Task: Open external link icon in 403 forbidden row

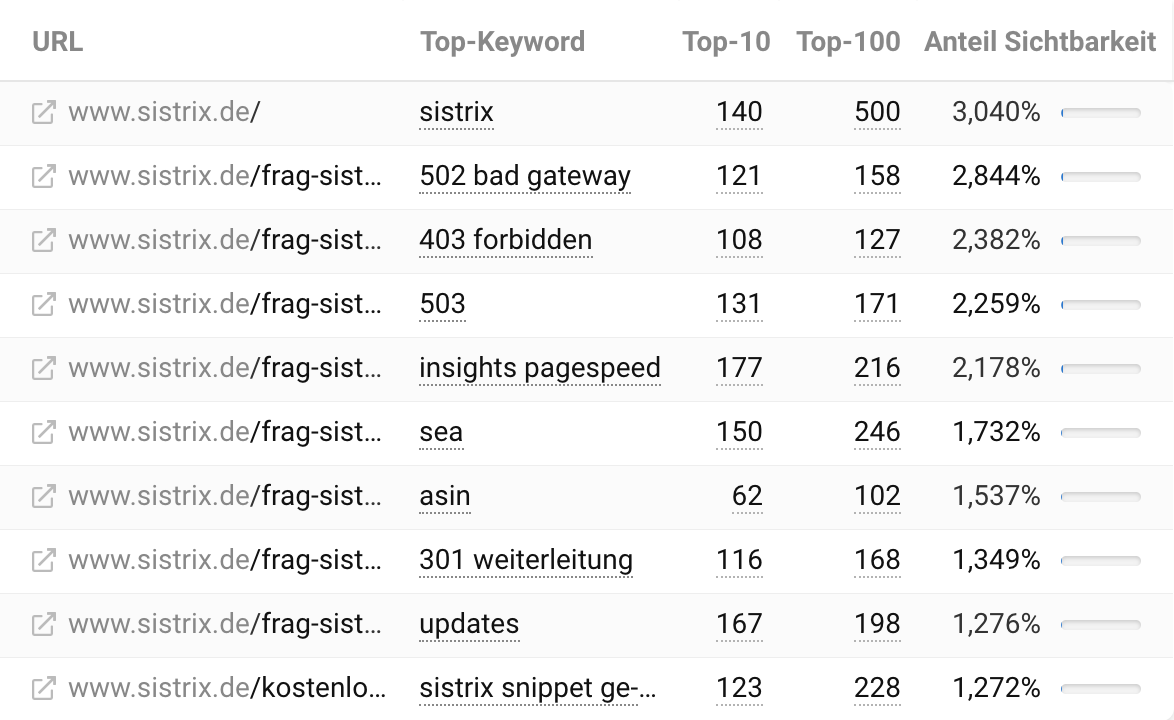Action: click(x=43, y=240)
